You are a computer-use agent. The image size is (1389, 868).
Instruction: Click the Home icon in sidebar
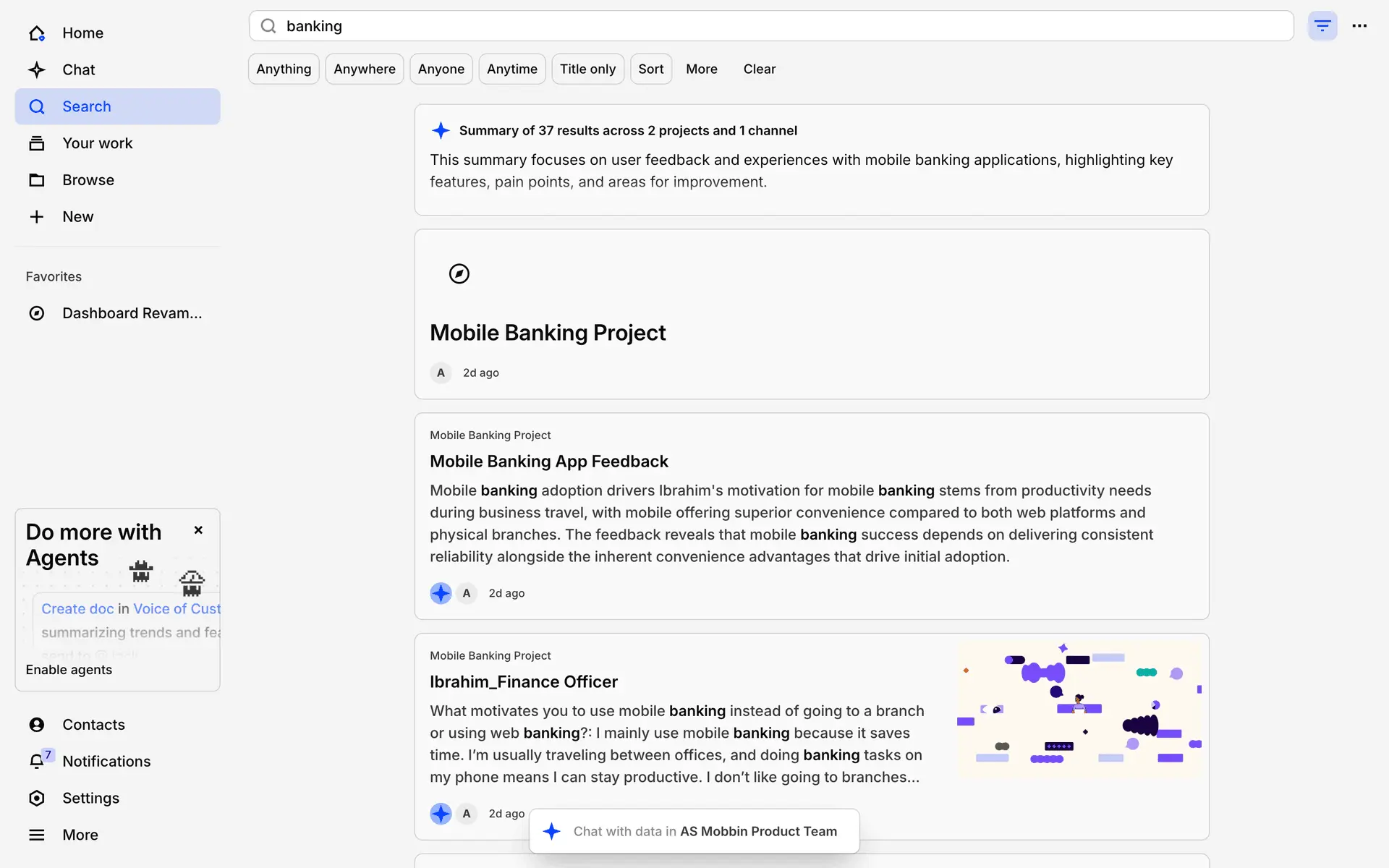click(x=37, y=33)
